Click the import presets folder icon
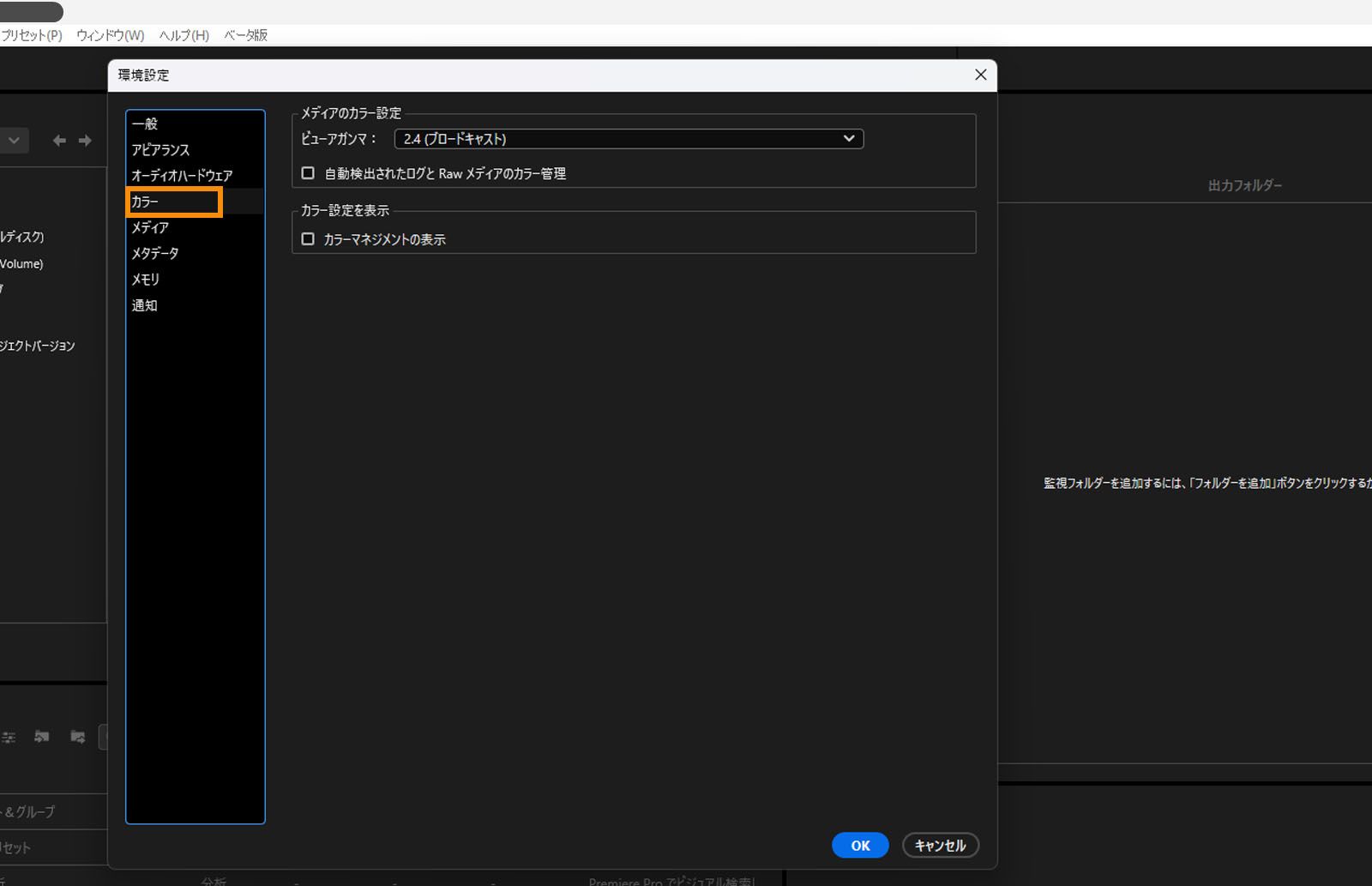This screenshot has height=886, width=1372. 41,737
